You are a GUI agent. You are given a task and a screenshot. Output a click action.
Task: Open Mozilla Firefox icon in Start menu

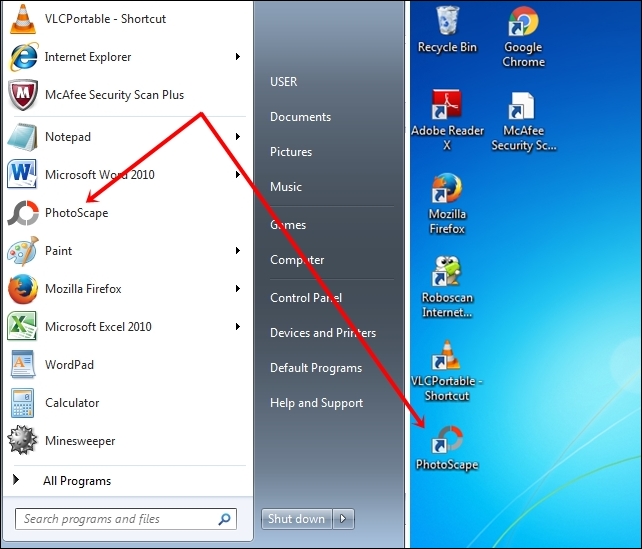tap(23, 289)
